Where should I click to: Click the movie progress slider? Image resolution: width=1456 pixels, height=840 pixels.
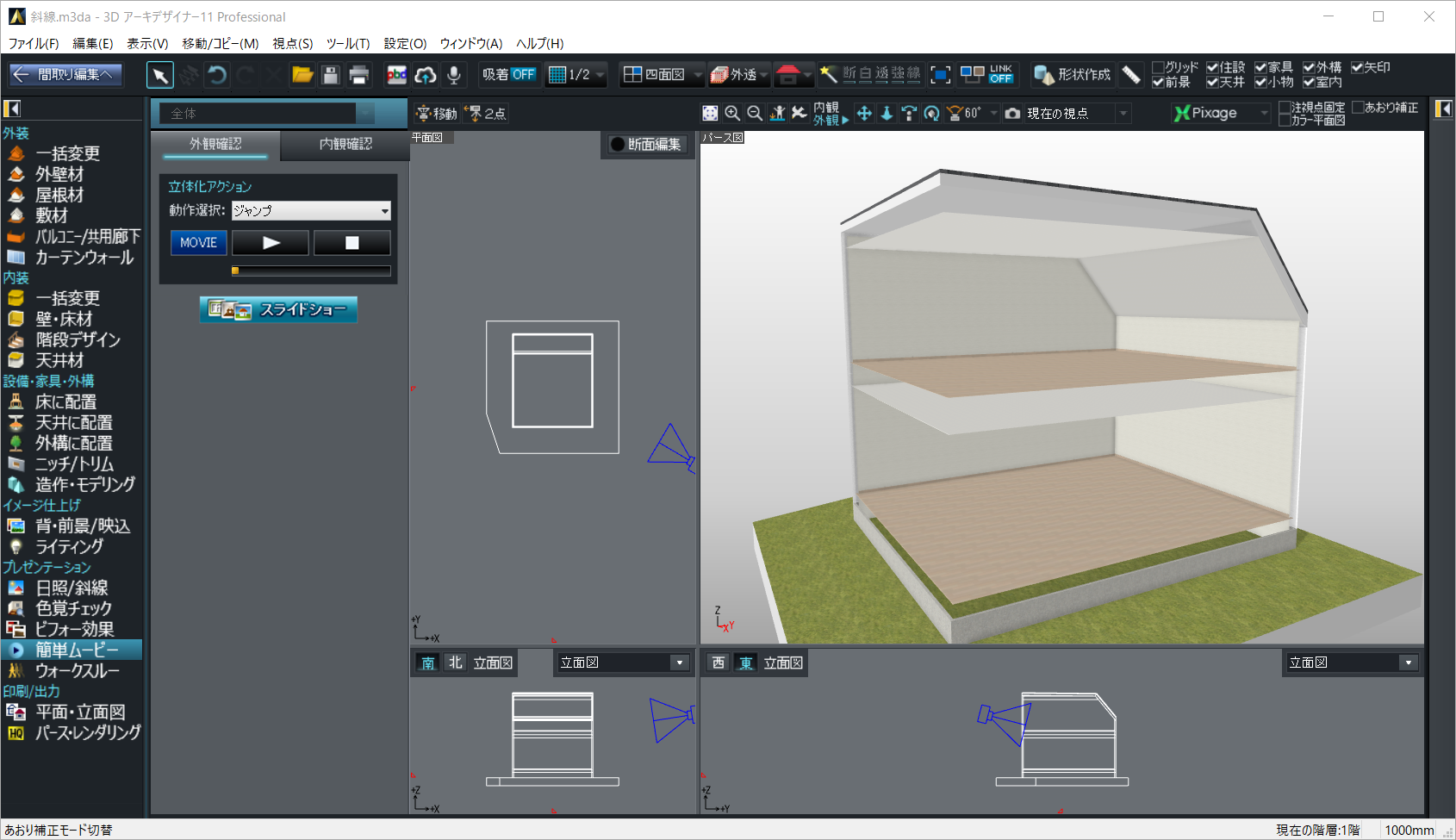coord(310,271)
